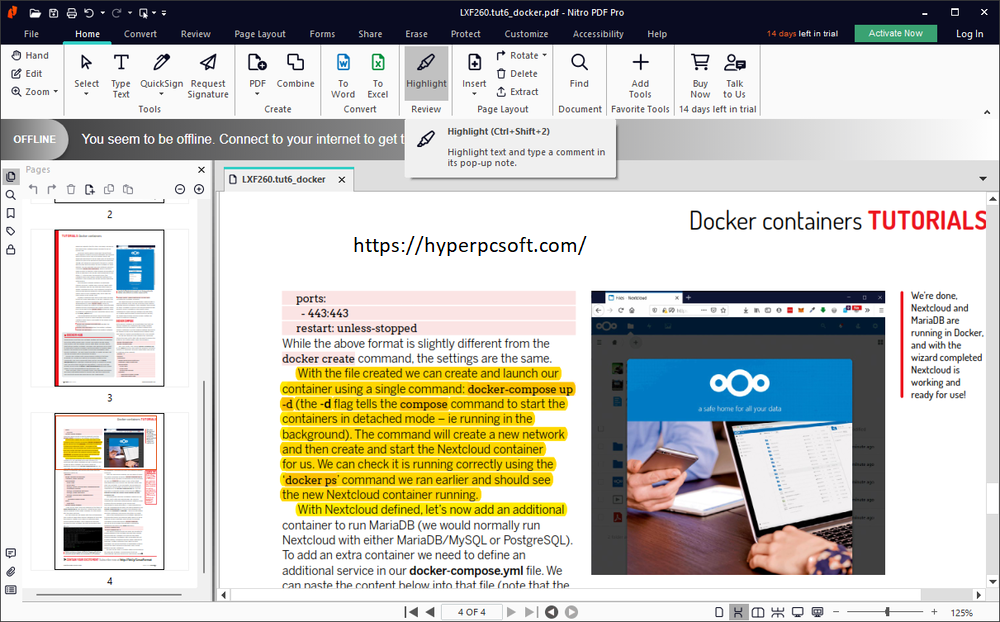This screenshot has width=1000, height=622.
Task: Delete page using the Pages panel trash icon
Action: coord(71,189)
